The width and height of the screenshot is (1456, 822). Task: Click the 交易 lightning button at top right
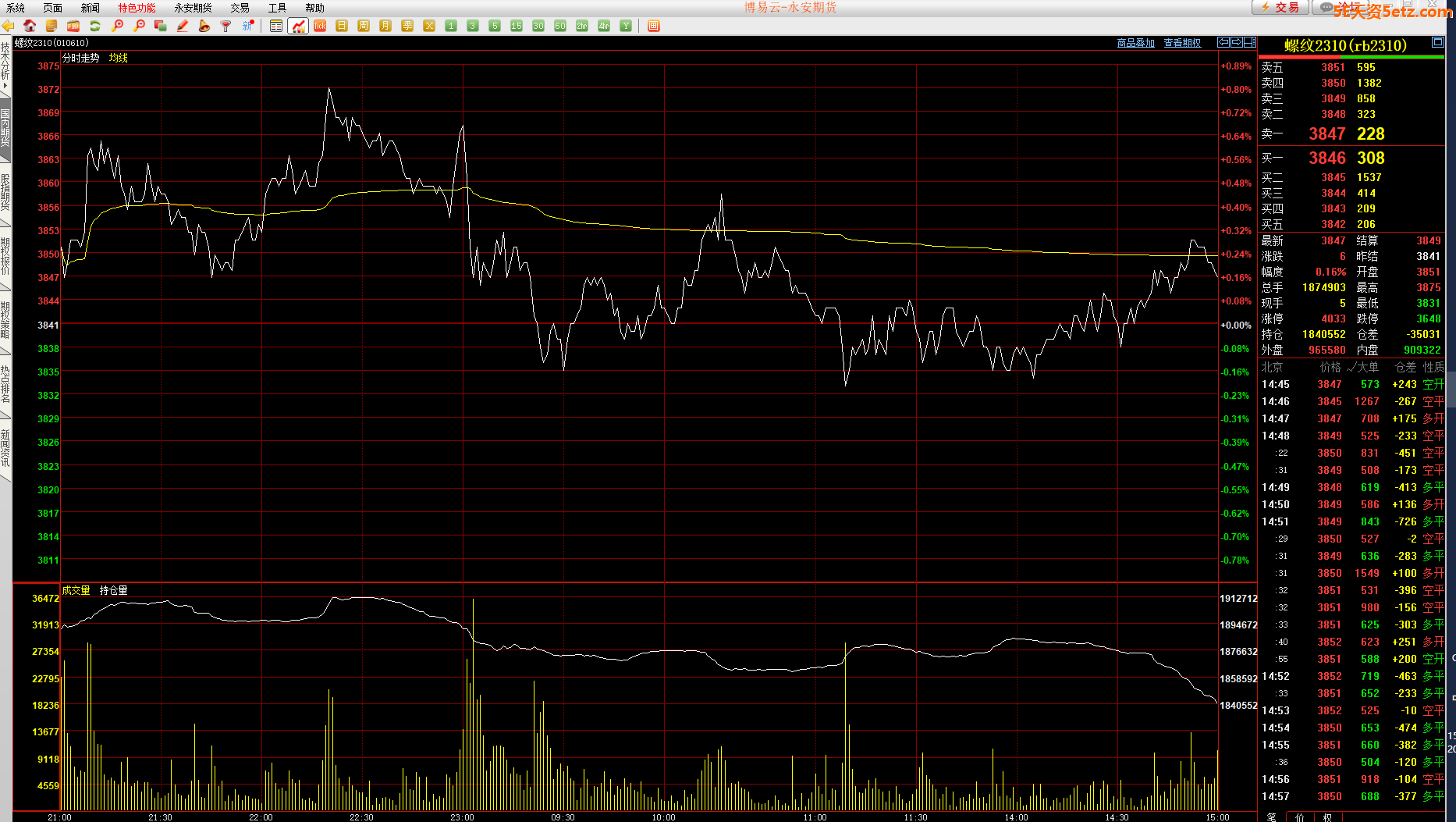pos(1280,7)
